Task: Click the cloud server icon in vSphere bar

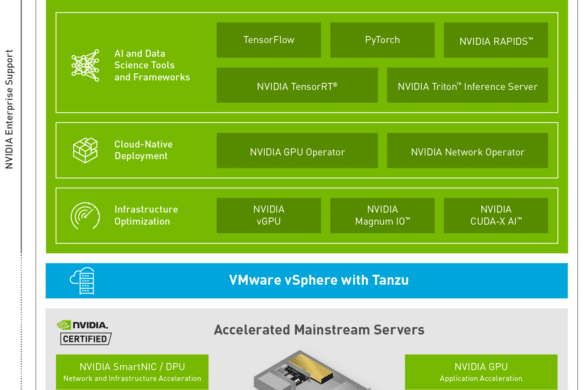Action: coord(82,281)
